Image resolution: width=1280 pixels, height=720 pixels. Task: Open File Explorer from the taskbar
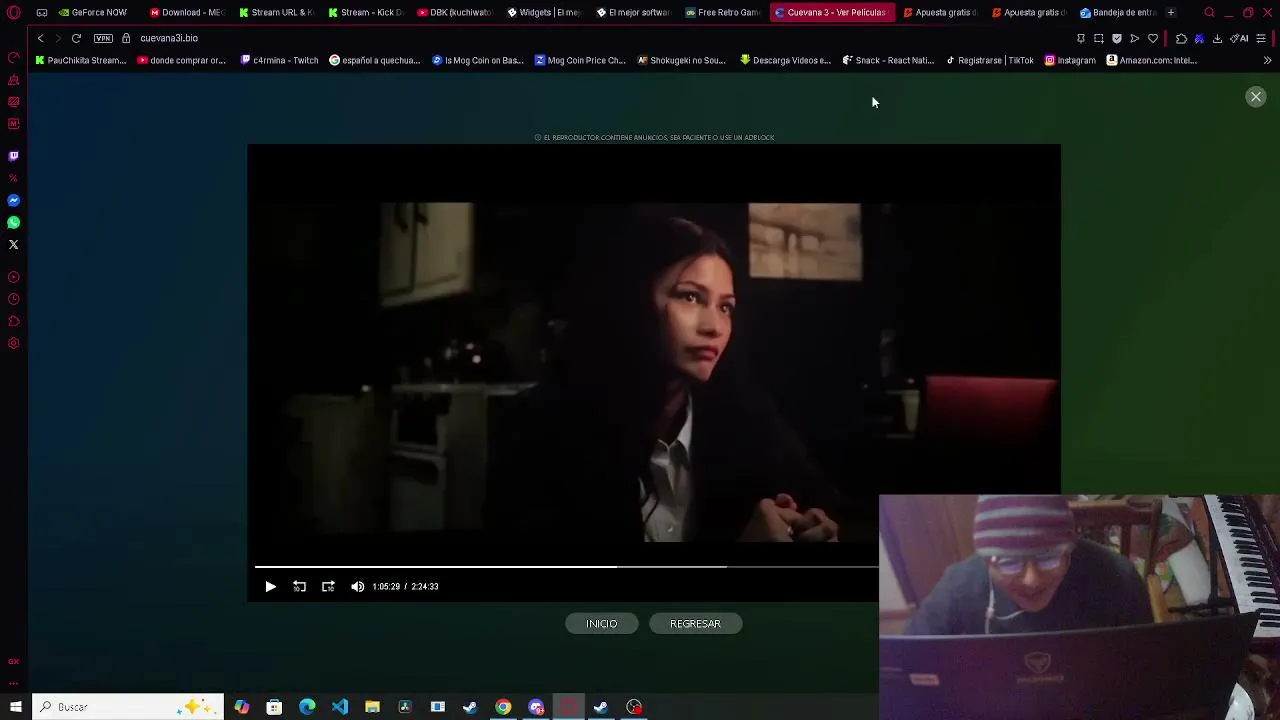[372, 707]
